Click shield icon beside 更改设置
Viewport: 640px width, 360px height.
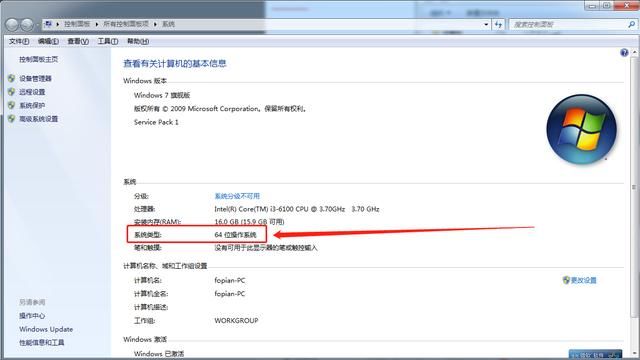coord(566,280)
